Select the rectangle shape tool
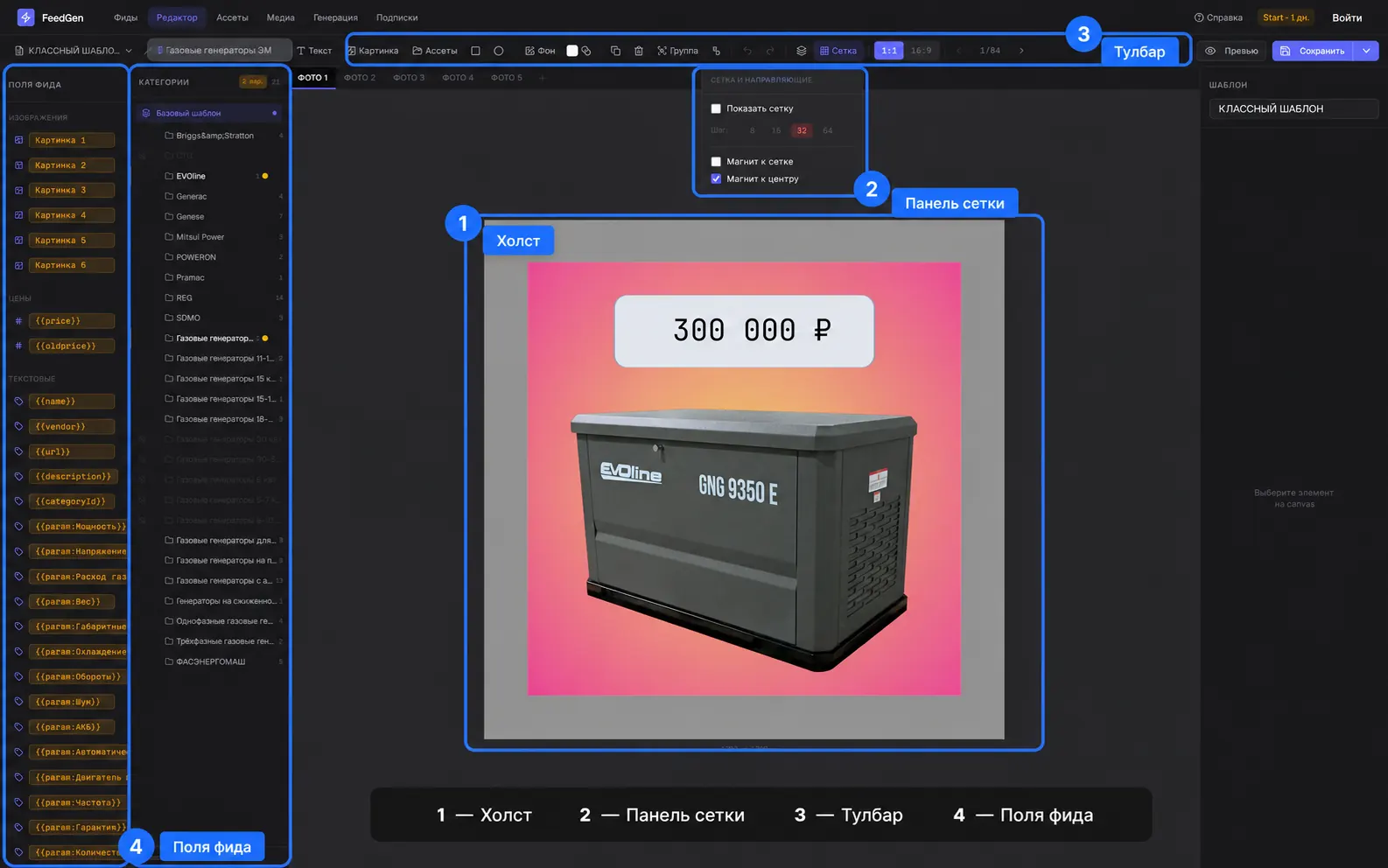 475,51
